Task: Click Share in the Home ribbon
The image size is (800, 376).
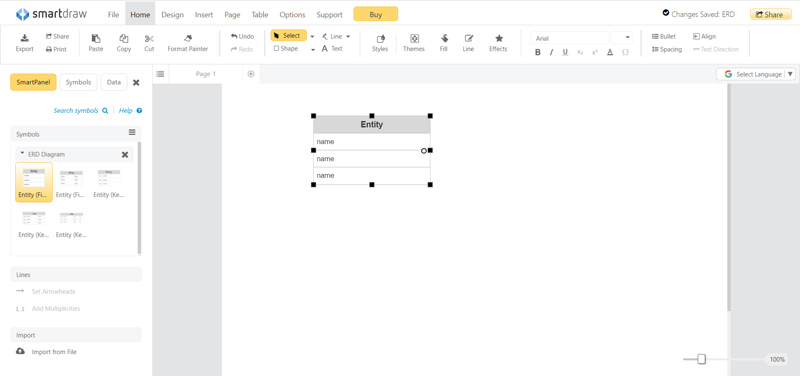Action: (57, 36)
